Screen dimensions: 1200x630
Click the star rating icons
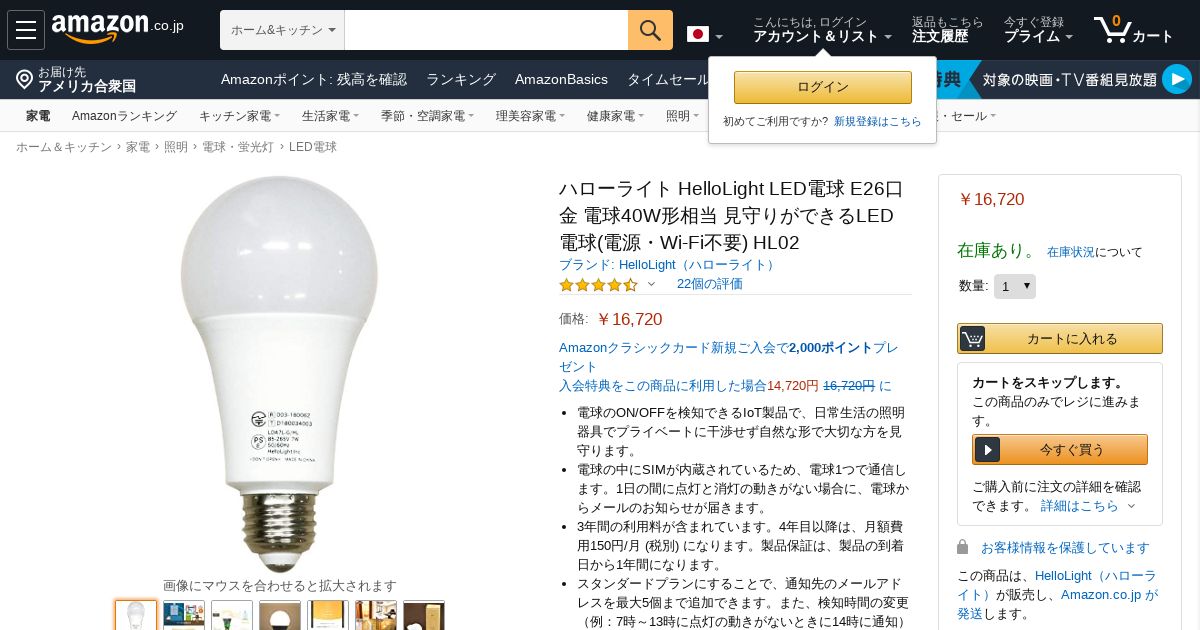point(598,284)
